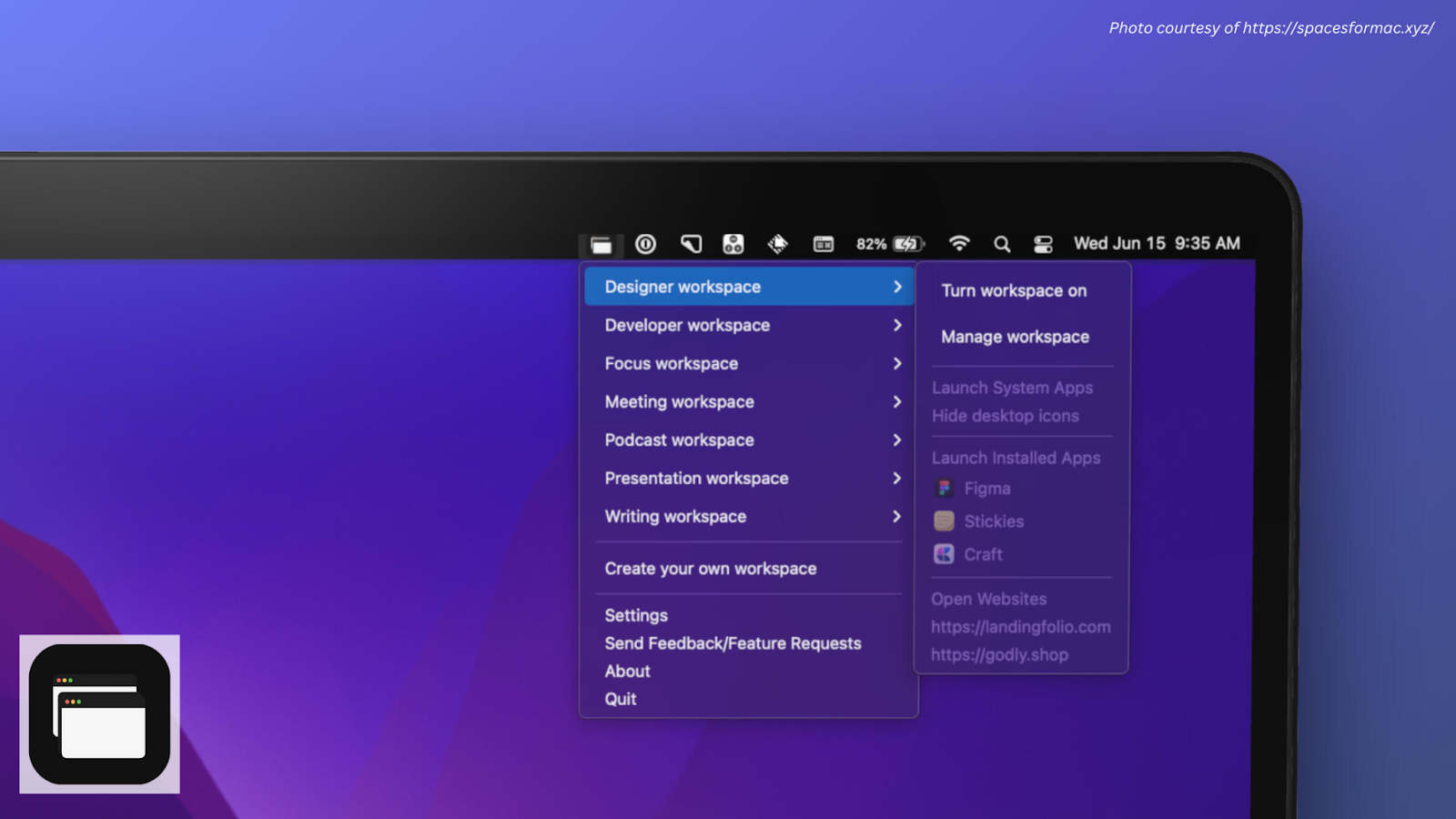Open the small window-shaped icon left of the battery

tap(824, 244)
